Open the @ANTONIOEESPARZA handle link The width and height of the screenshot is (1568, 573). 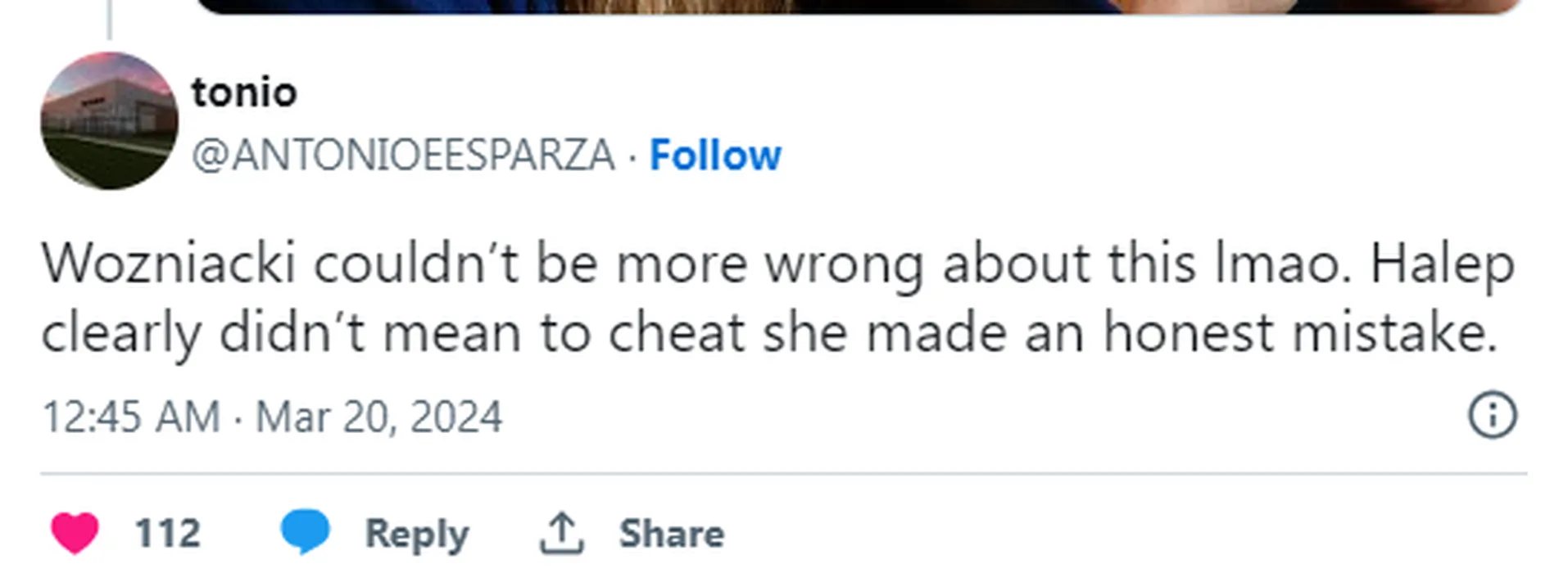[x=403, y=155]
